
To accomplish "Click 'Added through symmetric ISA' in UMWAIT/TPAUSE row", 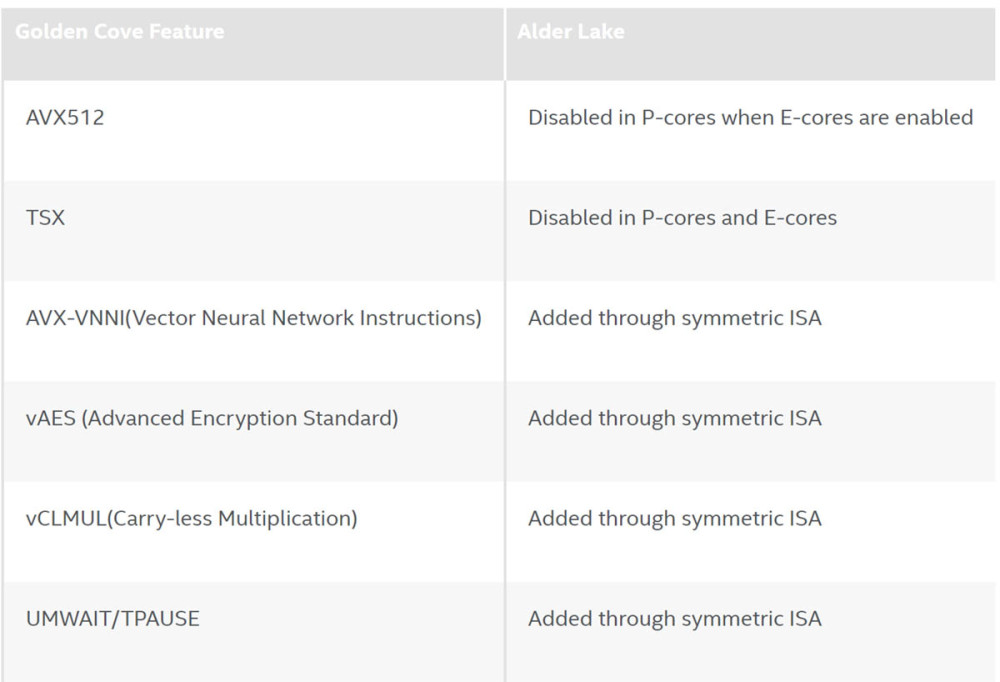I will coord(675,618).
